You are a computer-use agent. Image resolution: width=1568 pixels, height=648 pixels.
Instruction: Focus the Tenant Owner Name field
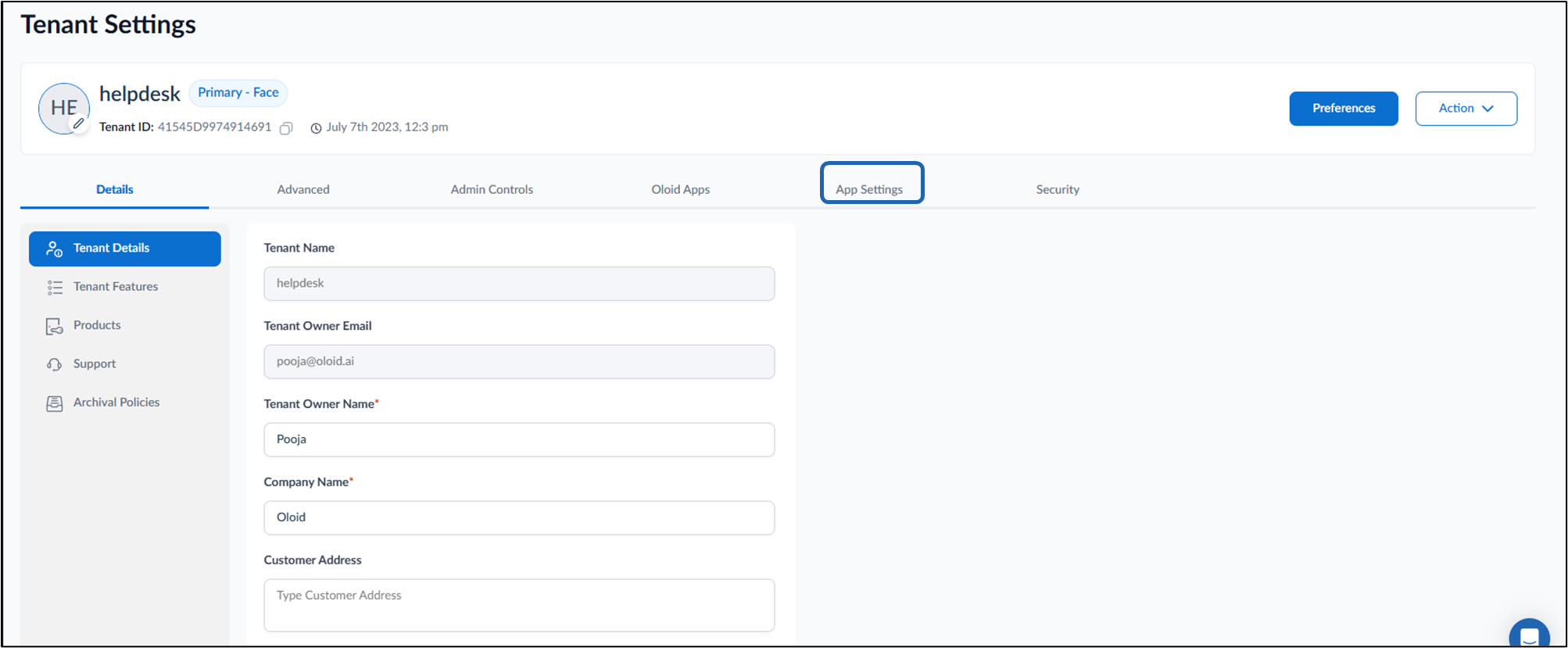tap(519, 440)
